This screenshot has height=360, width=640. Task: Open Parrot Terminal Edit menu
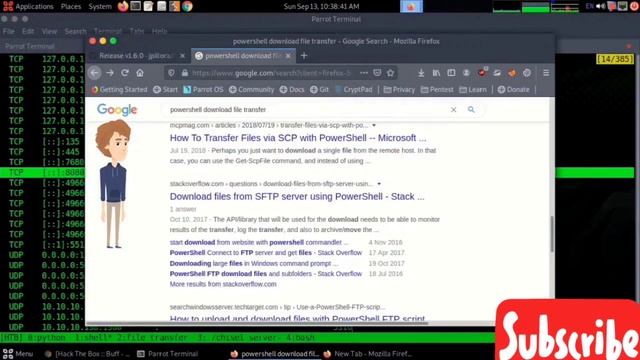tap(28, 31)
